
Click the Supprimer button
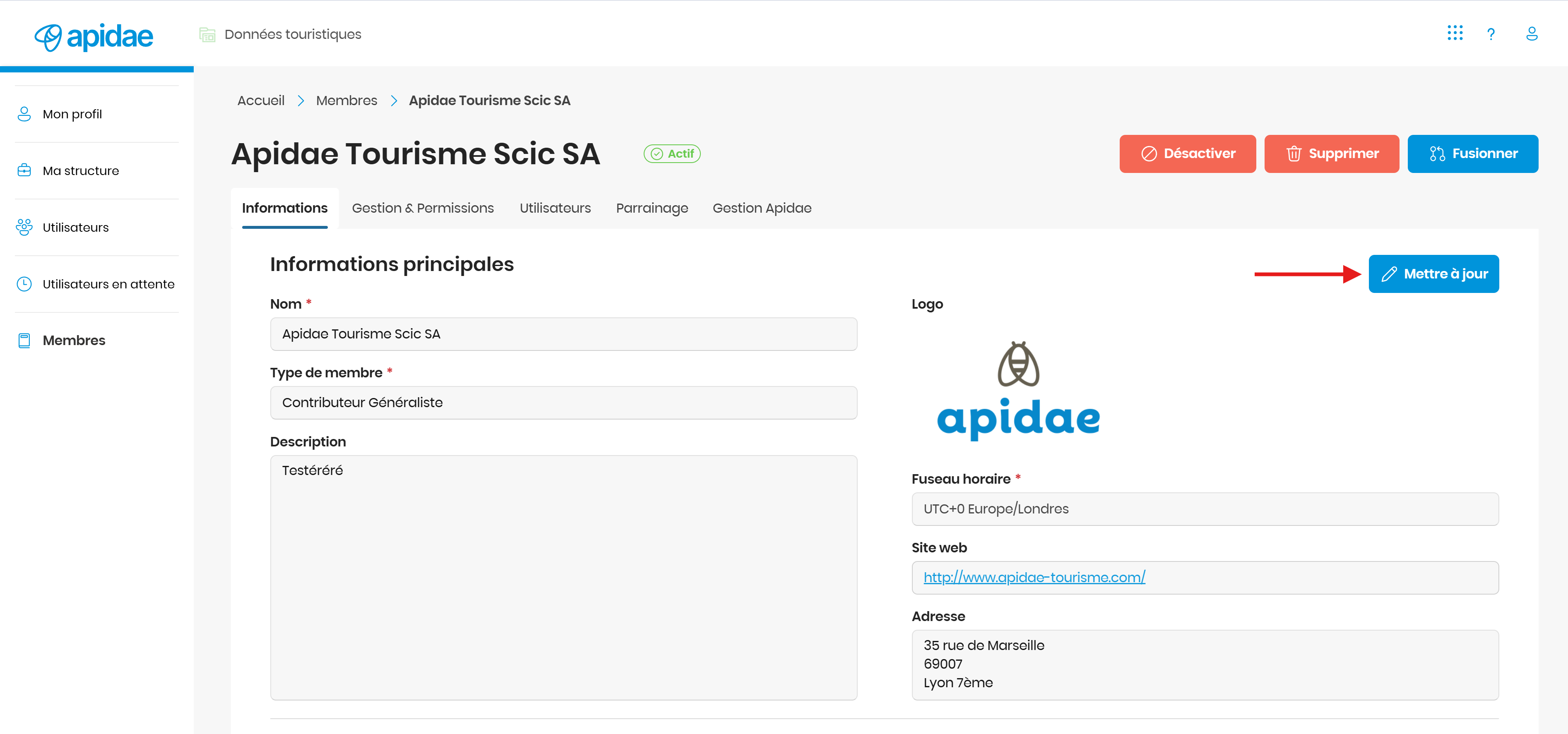point(1332,154)
